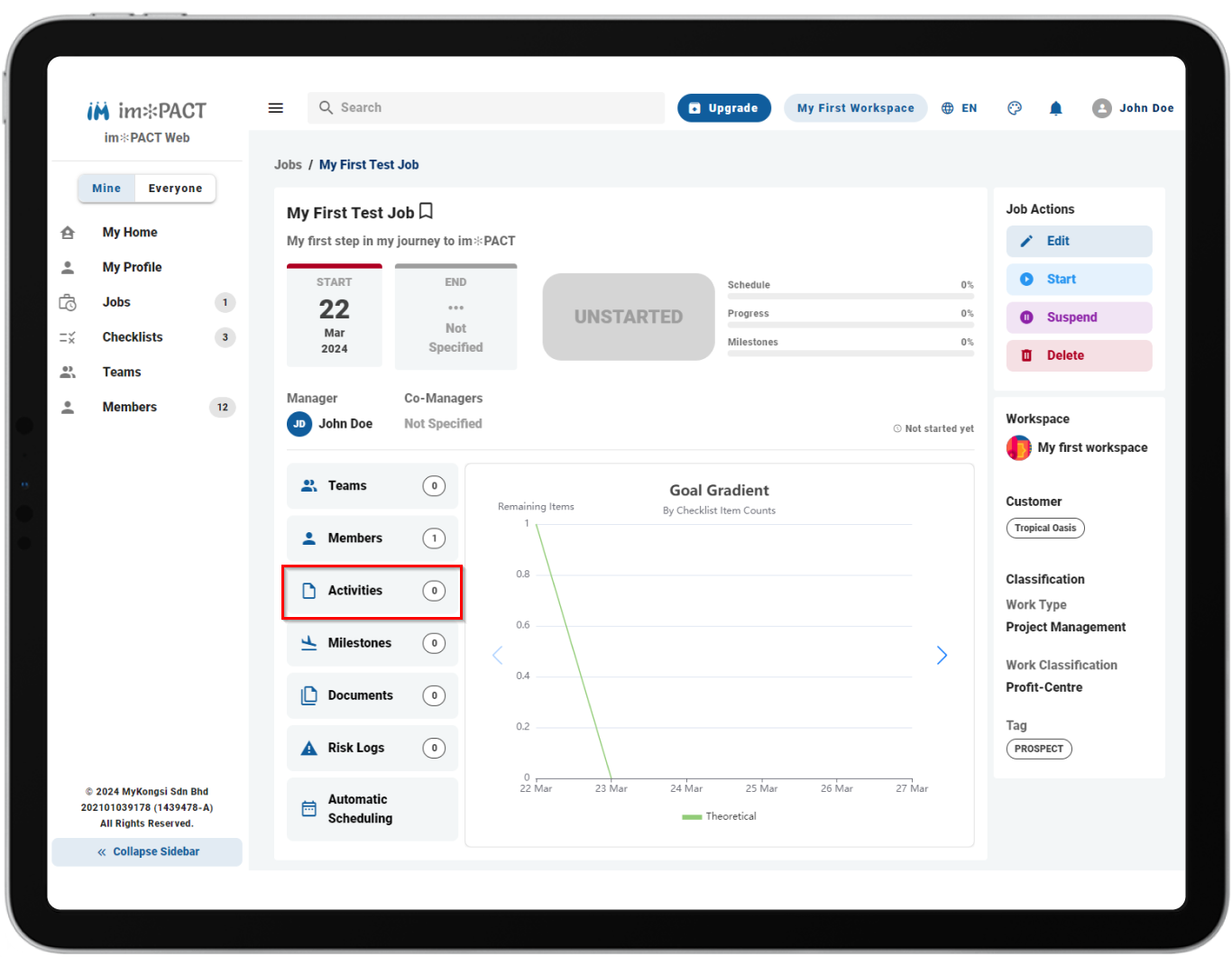The width and height of the screenshot is (1232, 957).
Task: Click the Search input field
Action: coord(486,108)
